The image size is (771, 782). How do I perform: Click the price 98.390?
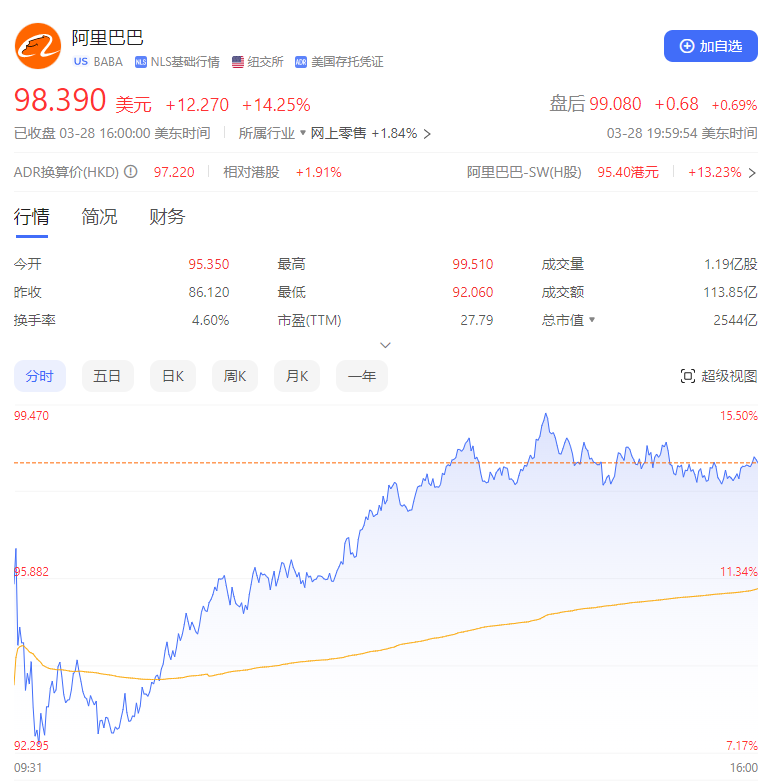(60, 100)
